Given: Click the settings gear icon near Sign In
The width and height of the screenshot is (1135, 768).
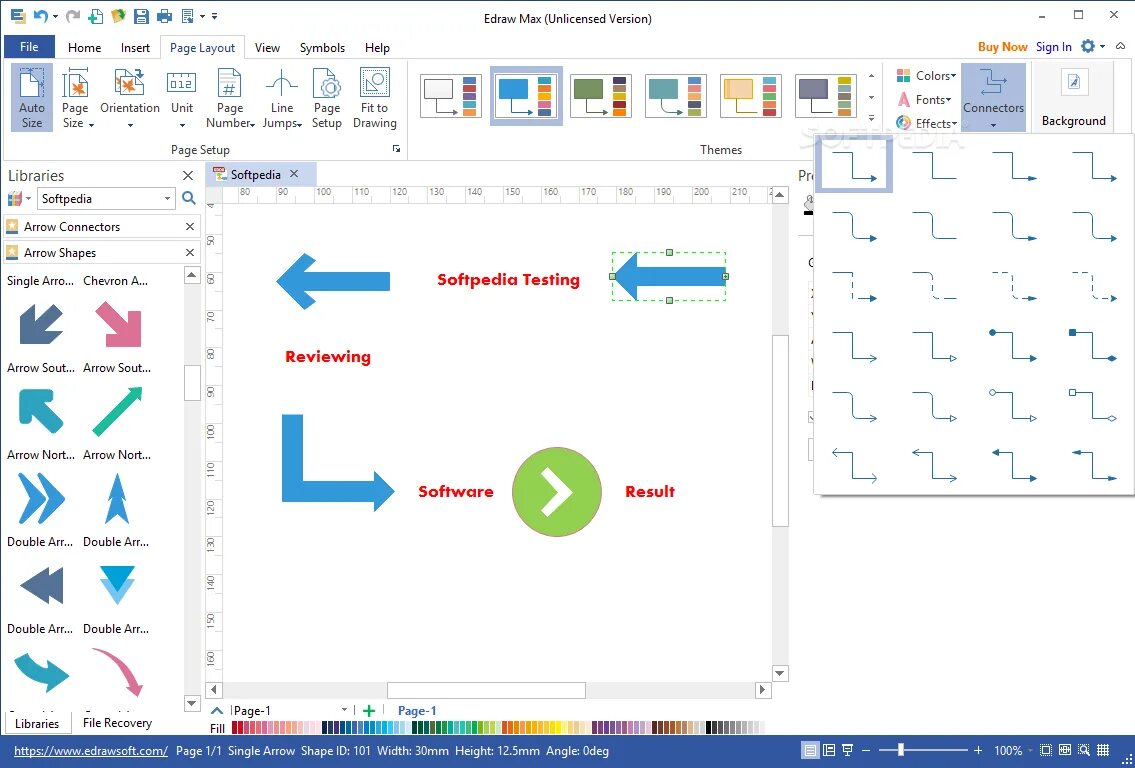Looking at the screenshot, I should (x=1088, y=46).
